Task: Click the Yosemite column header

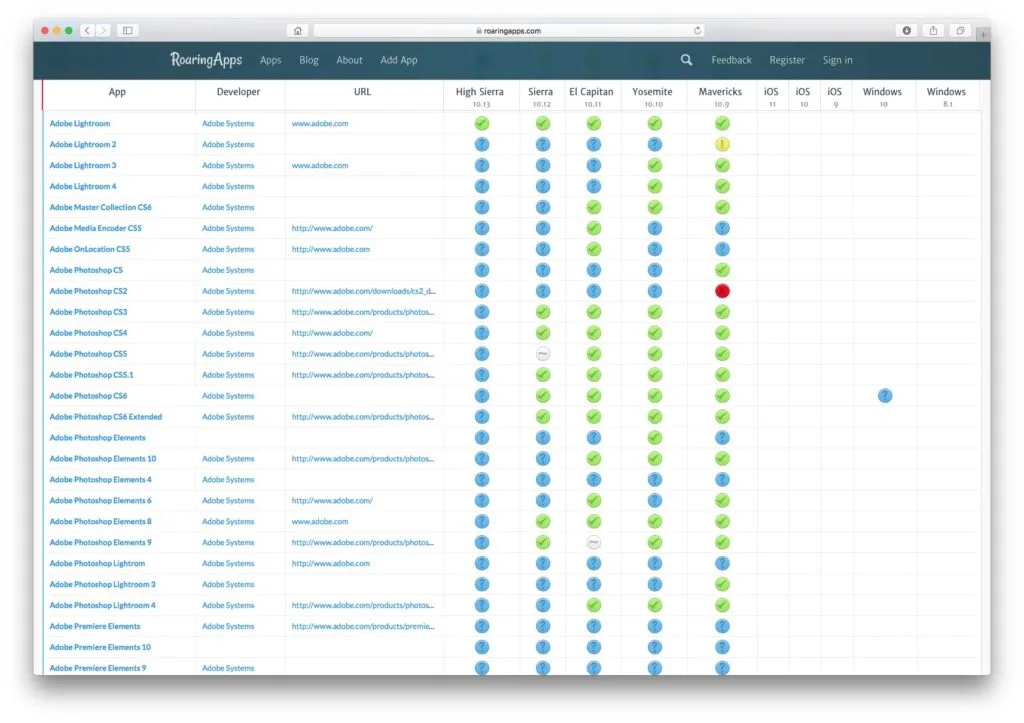Action: coord(652,96)
